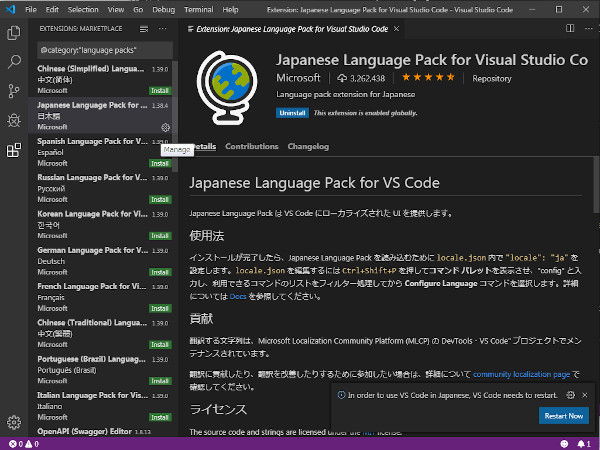Image resolution: width=600 pixels, height=450 pixels.
Task: Install Russian Language Pack
Action: (x=160, y=199)
